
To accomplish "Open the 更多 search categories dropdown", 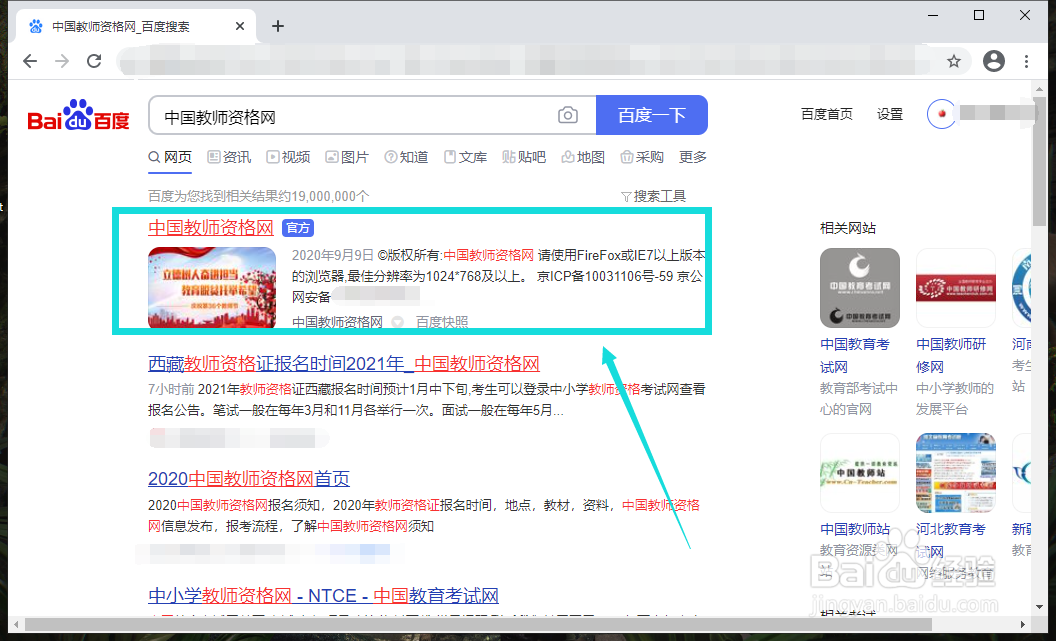I will click(x=693, y=157).
